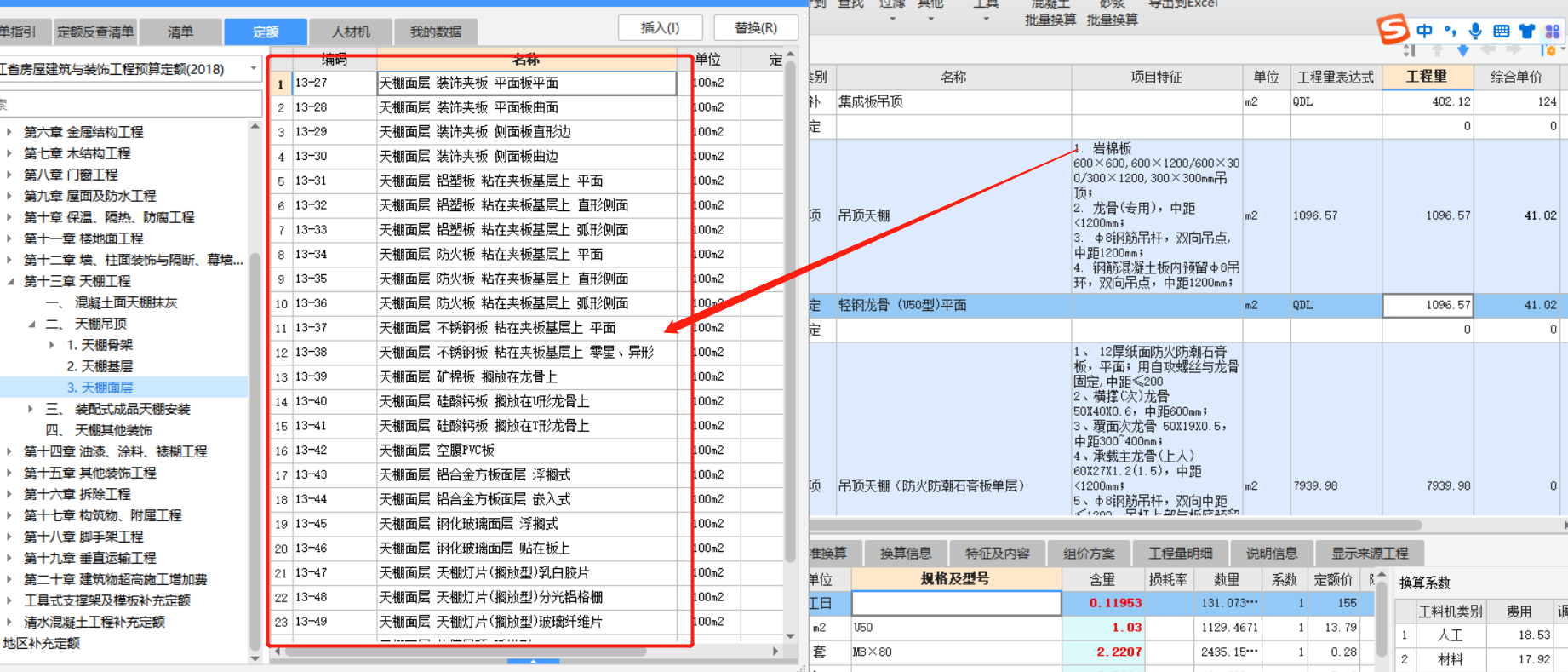This screenshot has width=1568, height=672.
Task: Expand 第六章 金属结构工程 node
Action: click(x=9, y=132)
